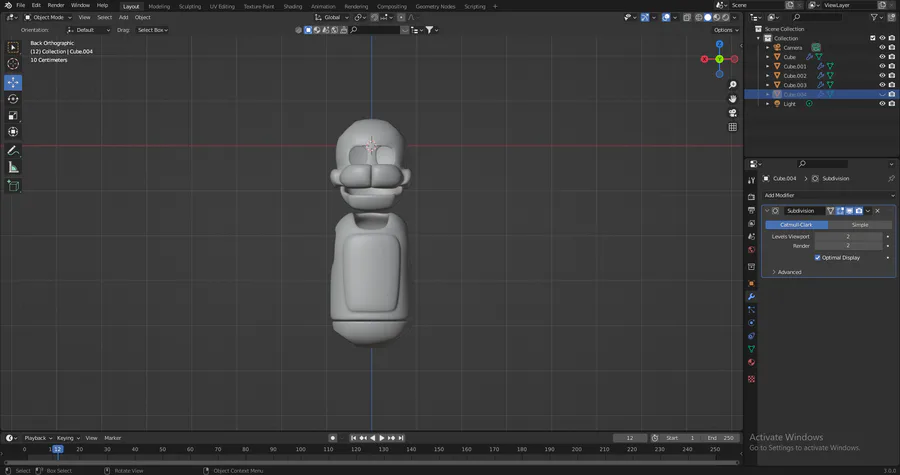
Task: Select the Rotate tool
Action: (x=13, y=99)
